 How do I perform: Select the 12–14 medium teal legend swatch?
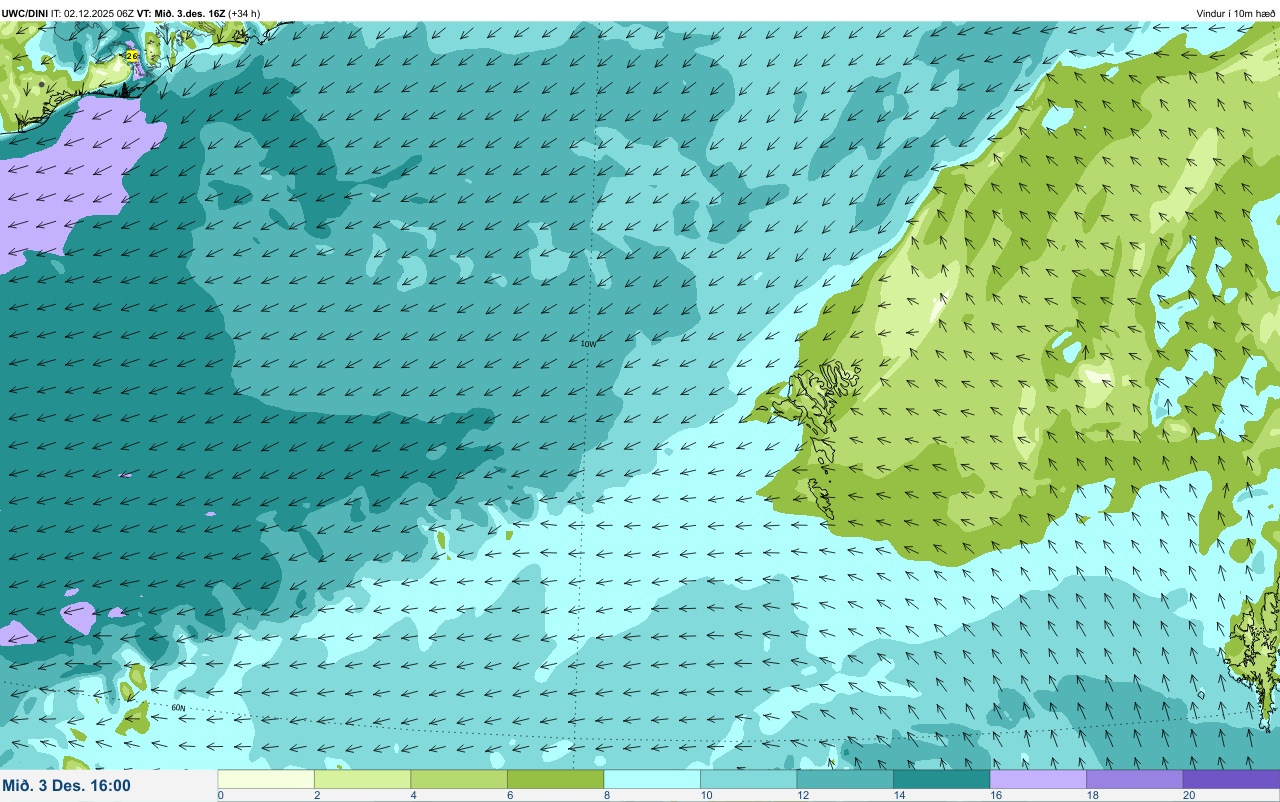pos(845,779)
